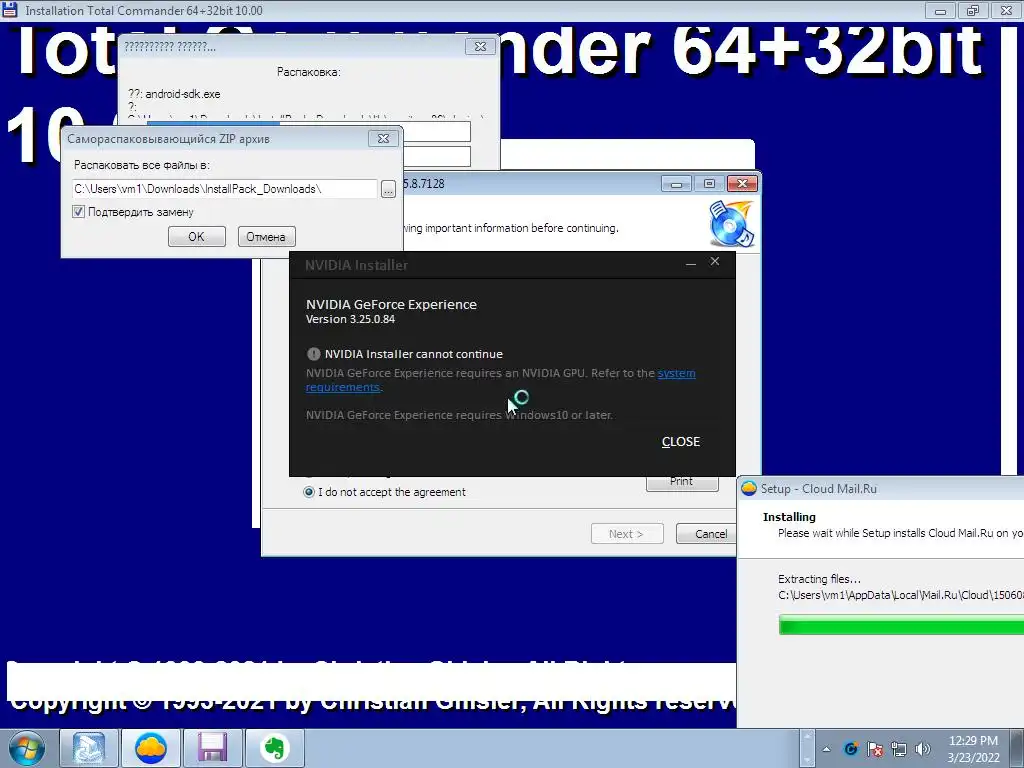Click the taskbar clock showing 12:29 PM

(973, 741)
